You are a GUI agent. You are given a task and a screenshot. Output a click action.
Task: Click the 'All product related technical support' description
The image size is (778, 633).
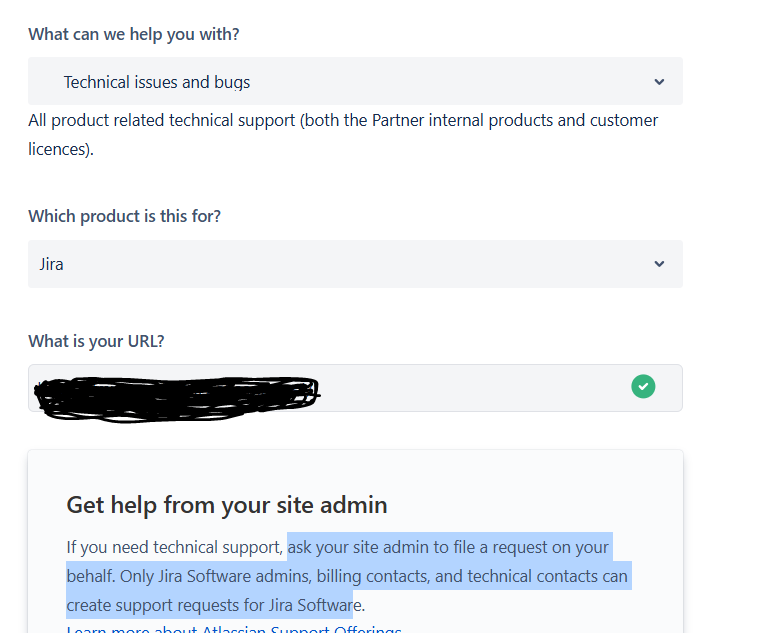point(200,120)
